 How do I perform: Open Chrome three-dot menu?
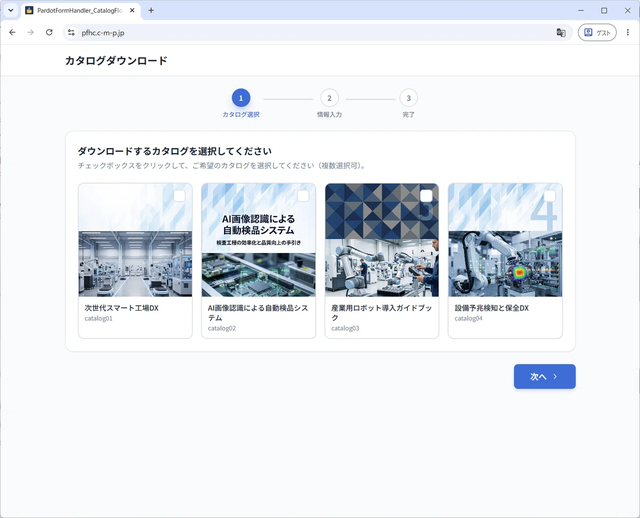628,33
